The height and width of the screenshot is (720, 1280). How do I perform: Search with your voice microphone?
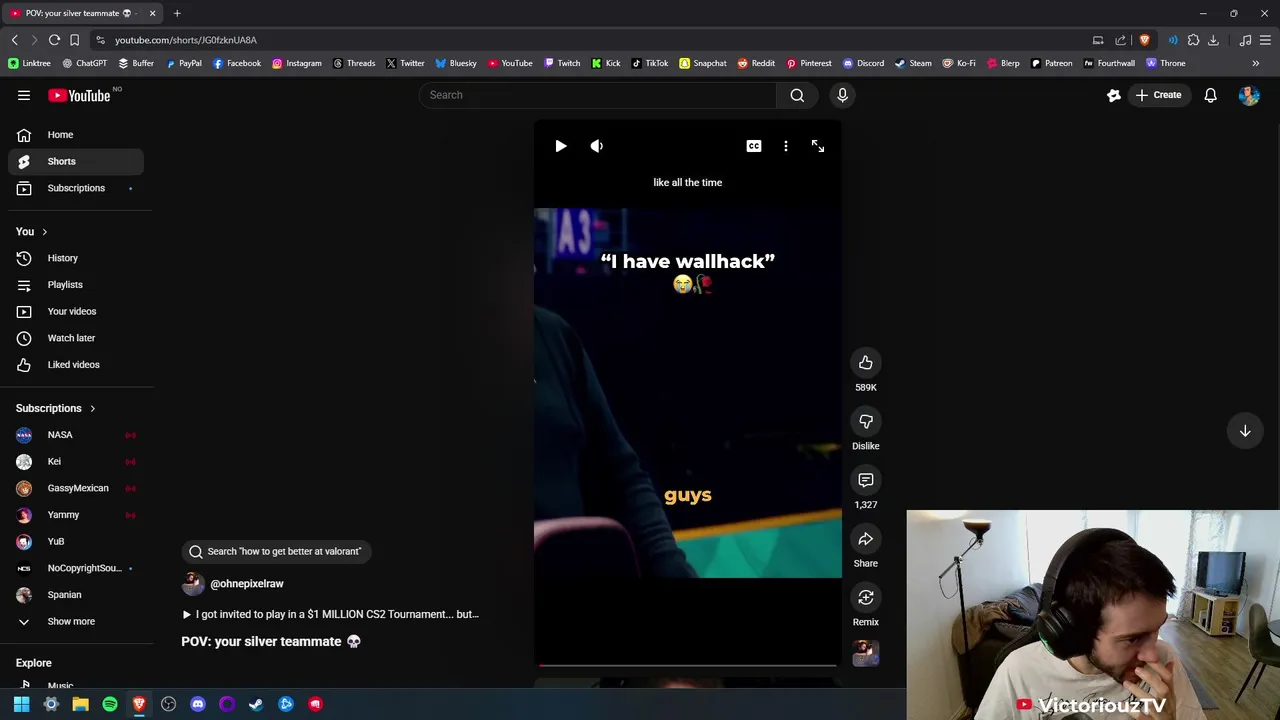(842, 95)
